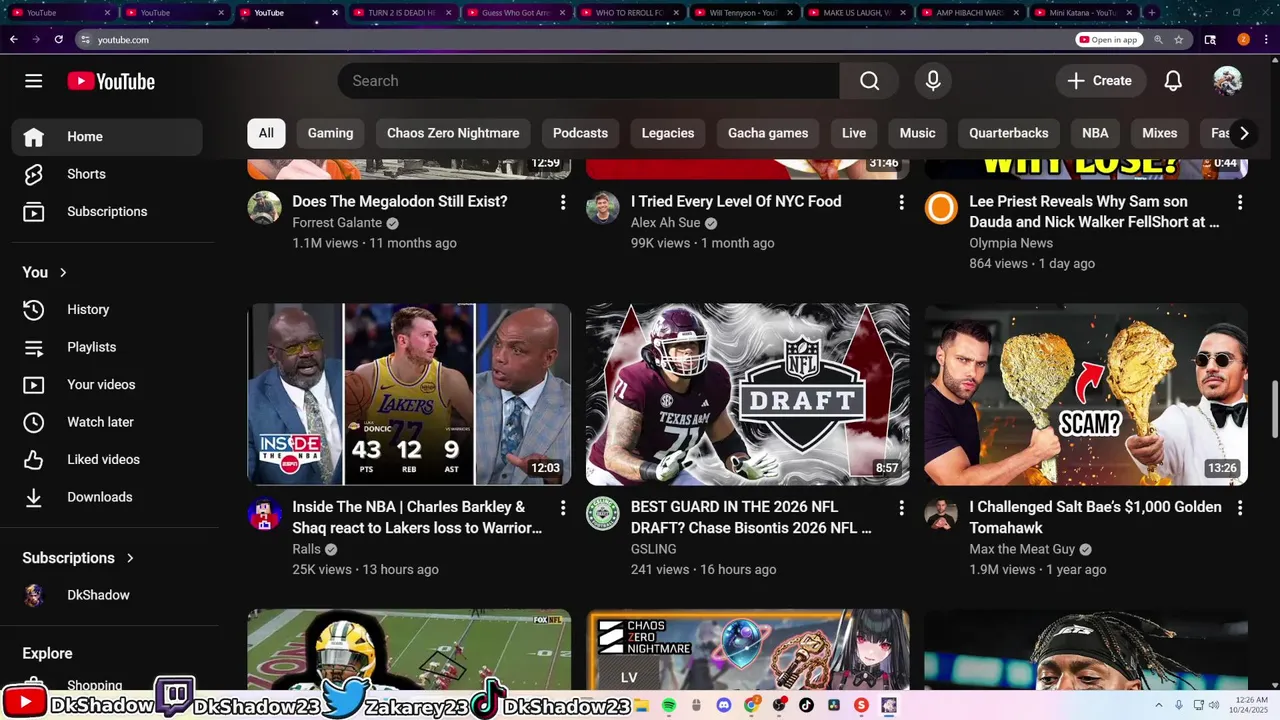Switch to the Mini Katana tab
Screen dimensions: 1280x720
tap(1084, 13)
